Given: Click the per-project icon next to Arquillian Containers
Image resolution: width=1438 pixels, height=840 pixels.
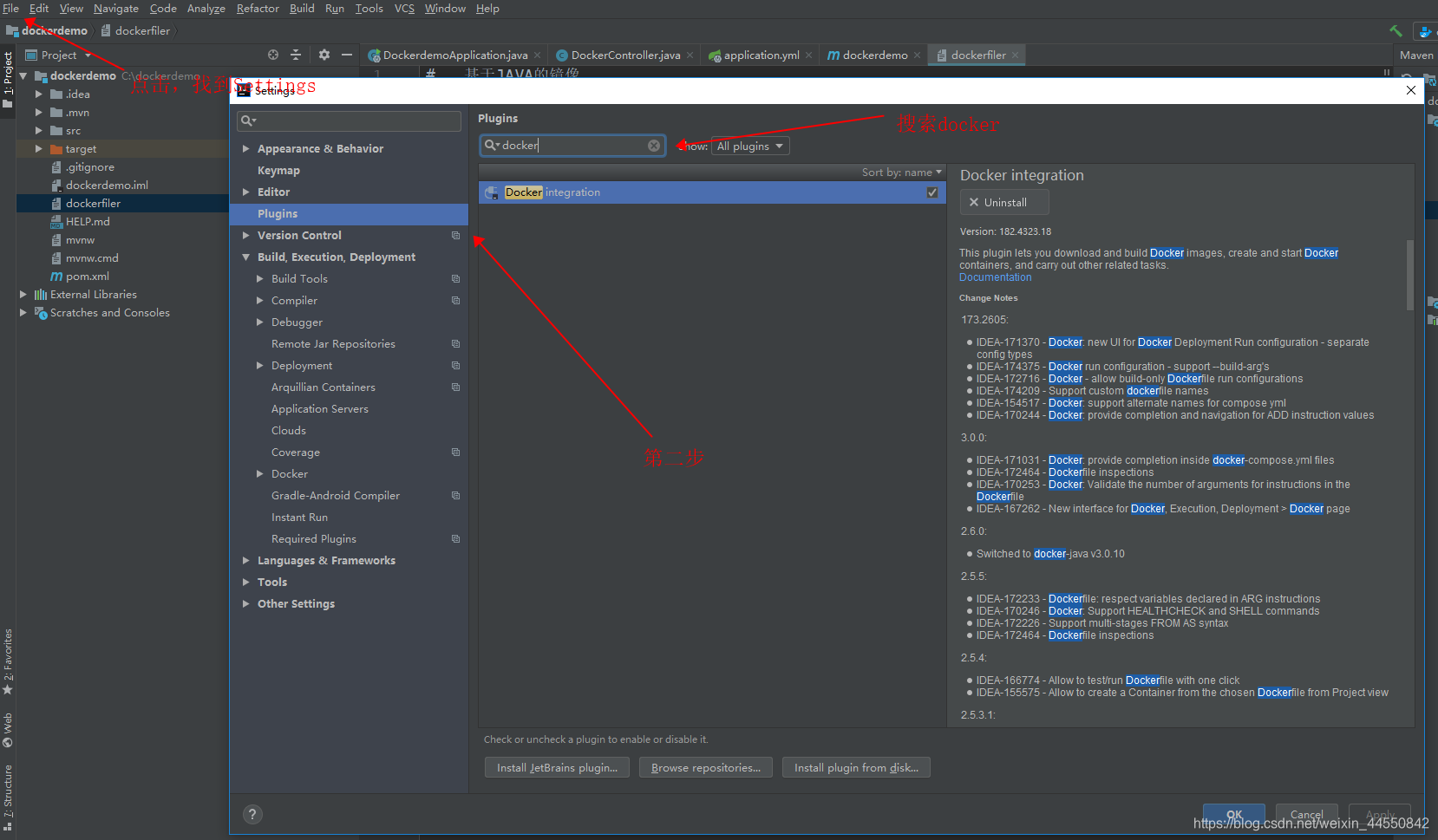Looking at the screenshot, I should click(x=455, y=387).
